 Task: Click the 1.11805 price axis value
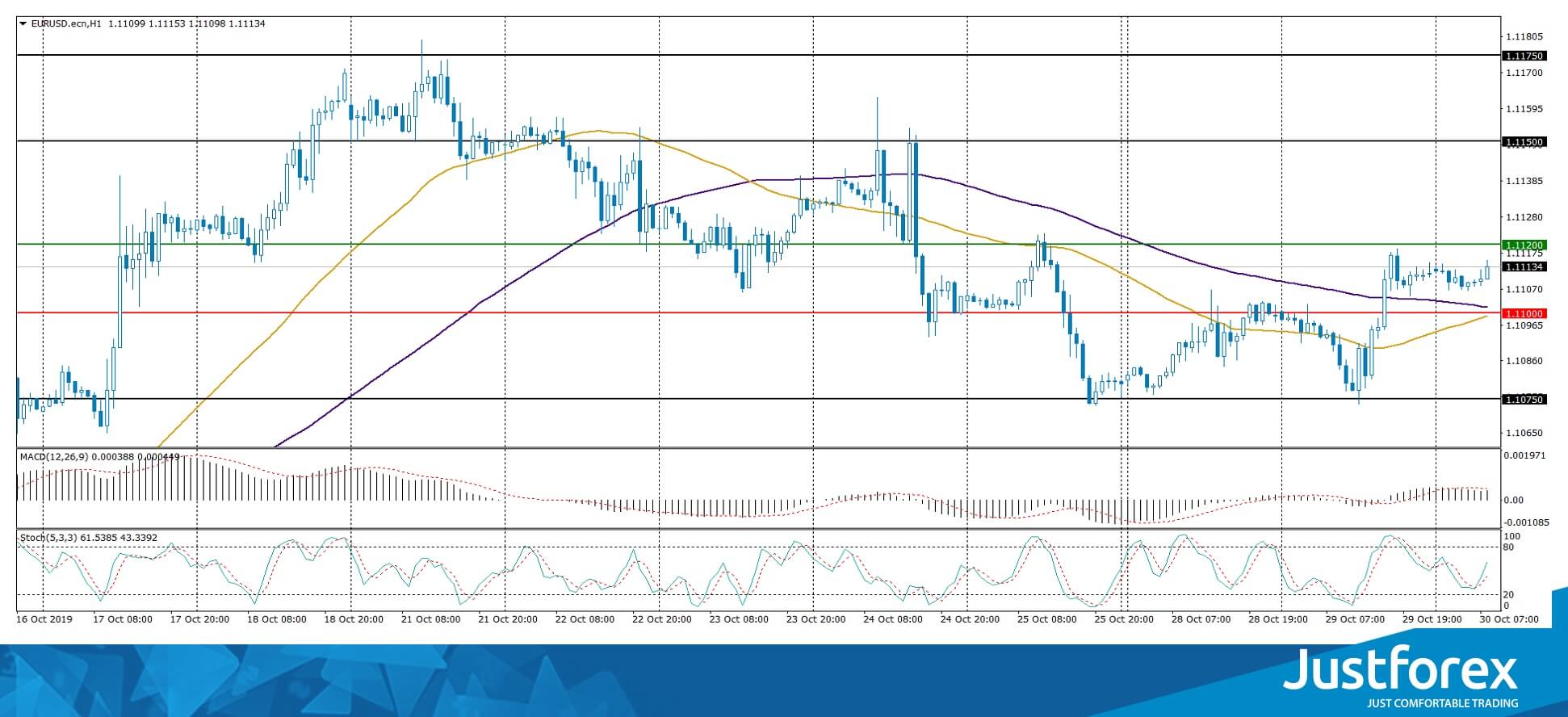click(x=1524, y=36)
